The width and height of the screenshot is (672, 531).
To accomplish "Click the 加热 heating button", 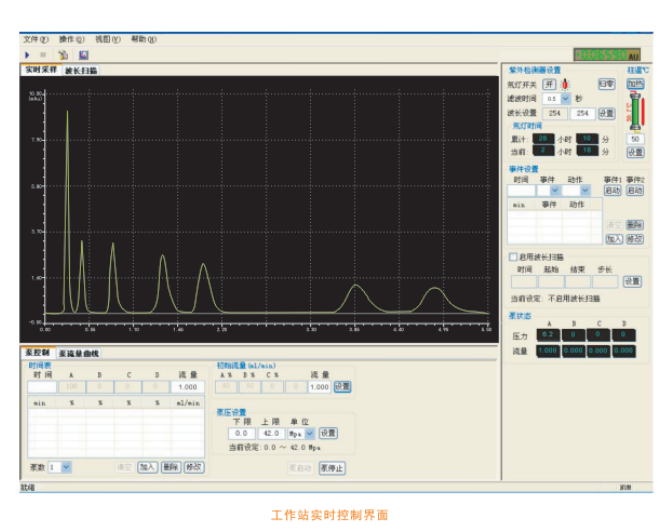I will click(636, 84).
